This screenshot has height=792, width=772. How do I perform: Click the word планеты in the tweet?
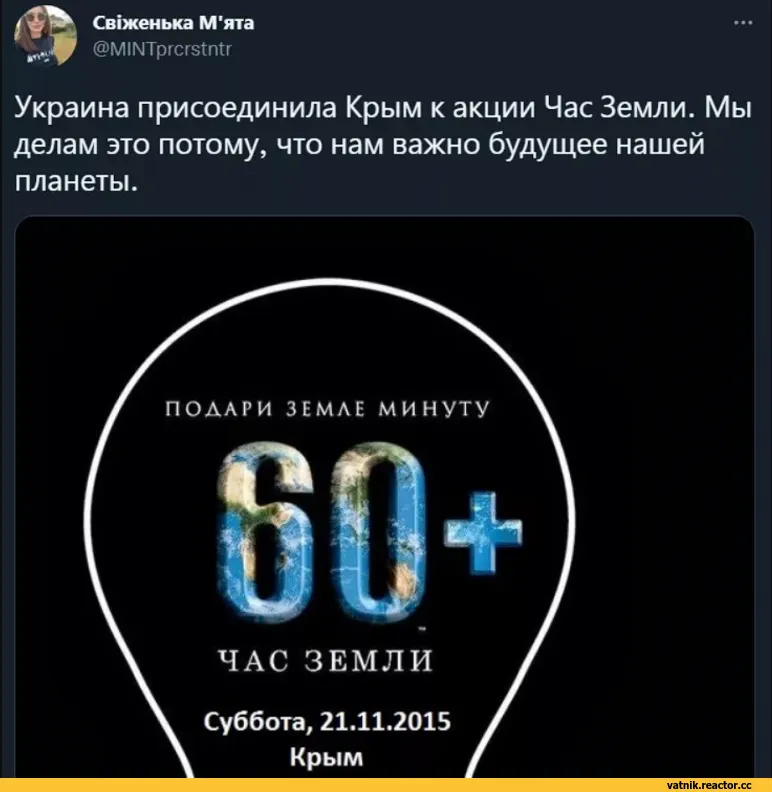pyautogui.click(x=76, y=181)
